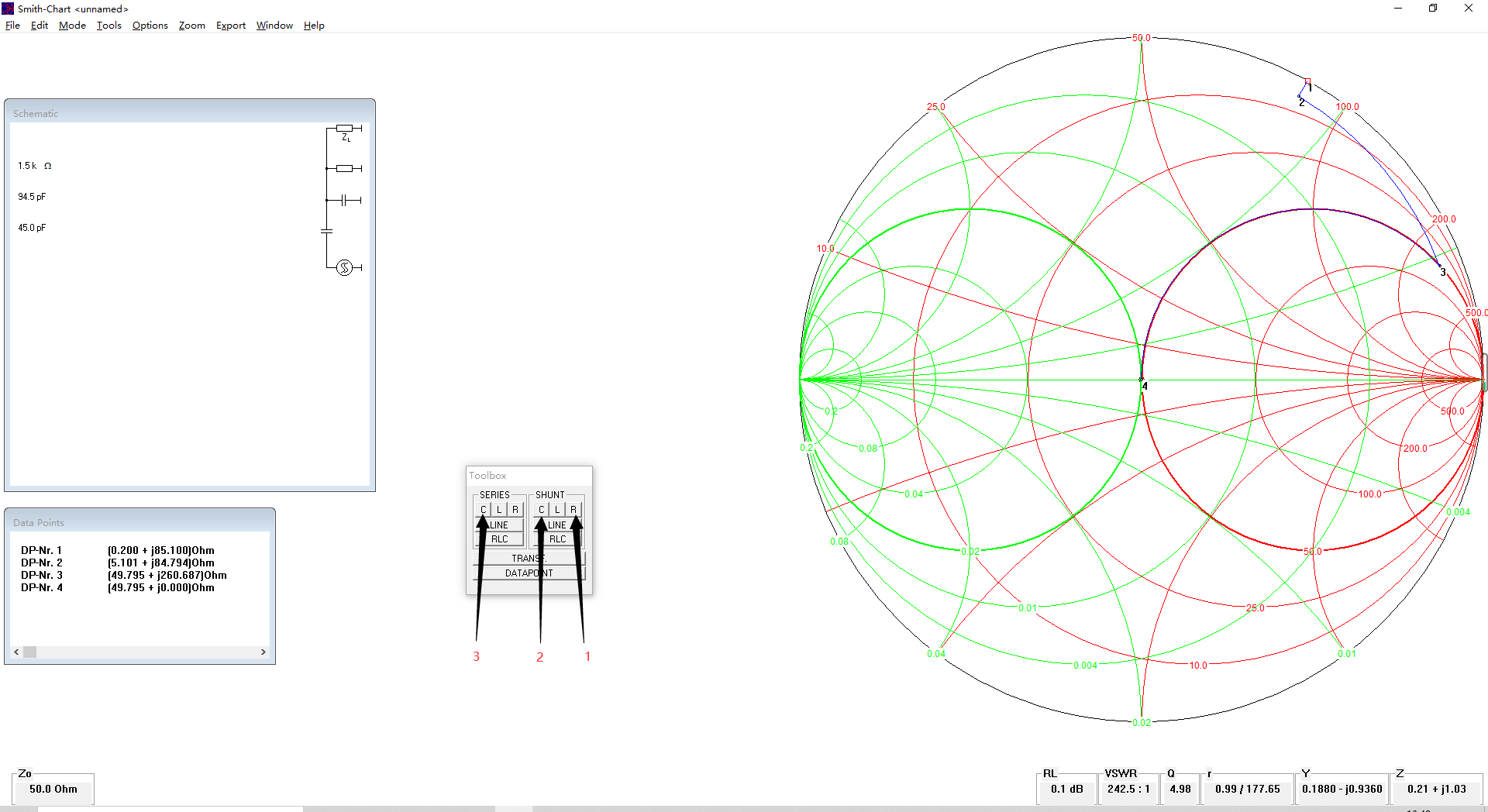Image resolution: width=1488 pixels, height=812 pixels.
Task: Select the DP-Nr. 2 row in Data Points
Action: click(118, 563)
